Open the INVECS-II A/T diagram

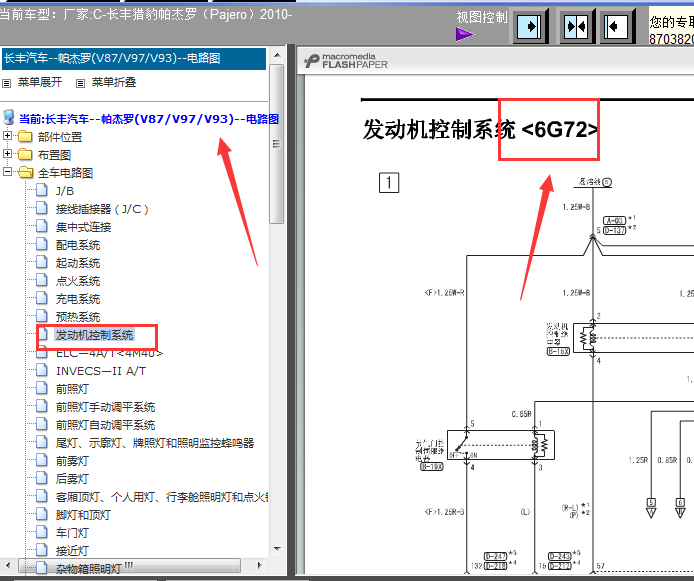pyautogui.click(x=101, y=371)
